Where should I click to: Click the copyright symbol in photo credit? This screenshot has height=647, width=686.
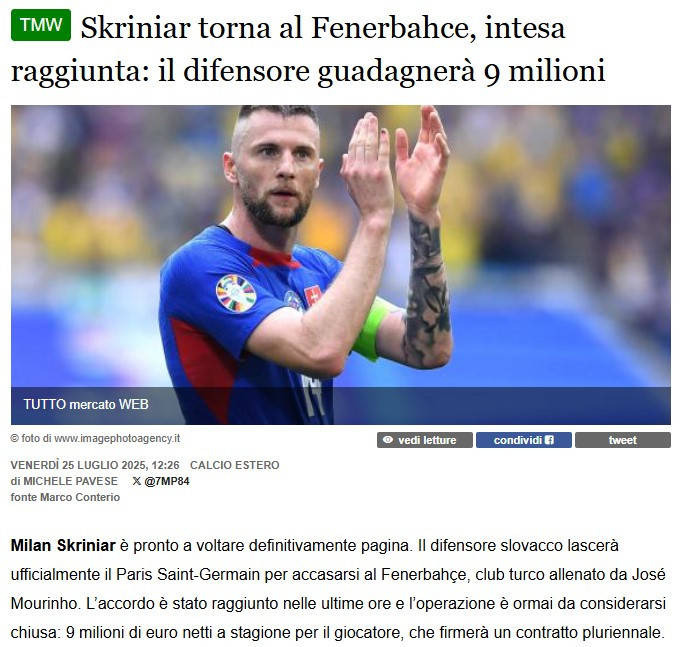click(x=14, y=438)
